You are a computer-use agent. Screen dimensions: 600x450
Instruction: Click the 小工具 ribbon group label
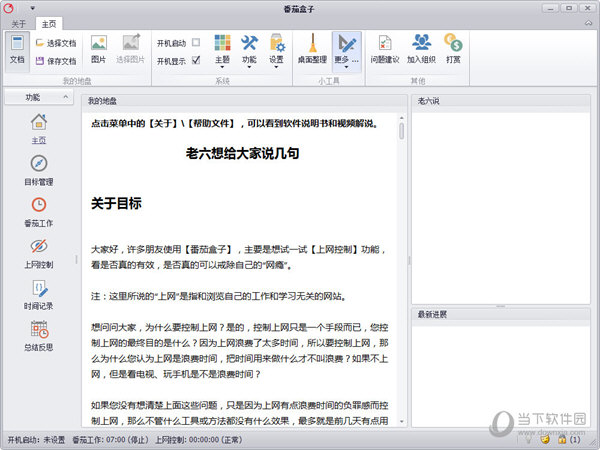point(329,81)
